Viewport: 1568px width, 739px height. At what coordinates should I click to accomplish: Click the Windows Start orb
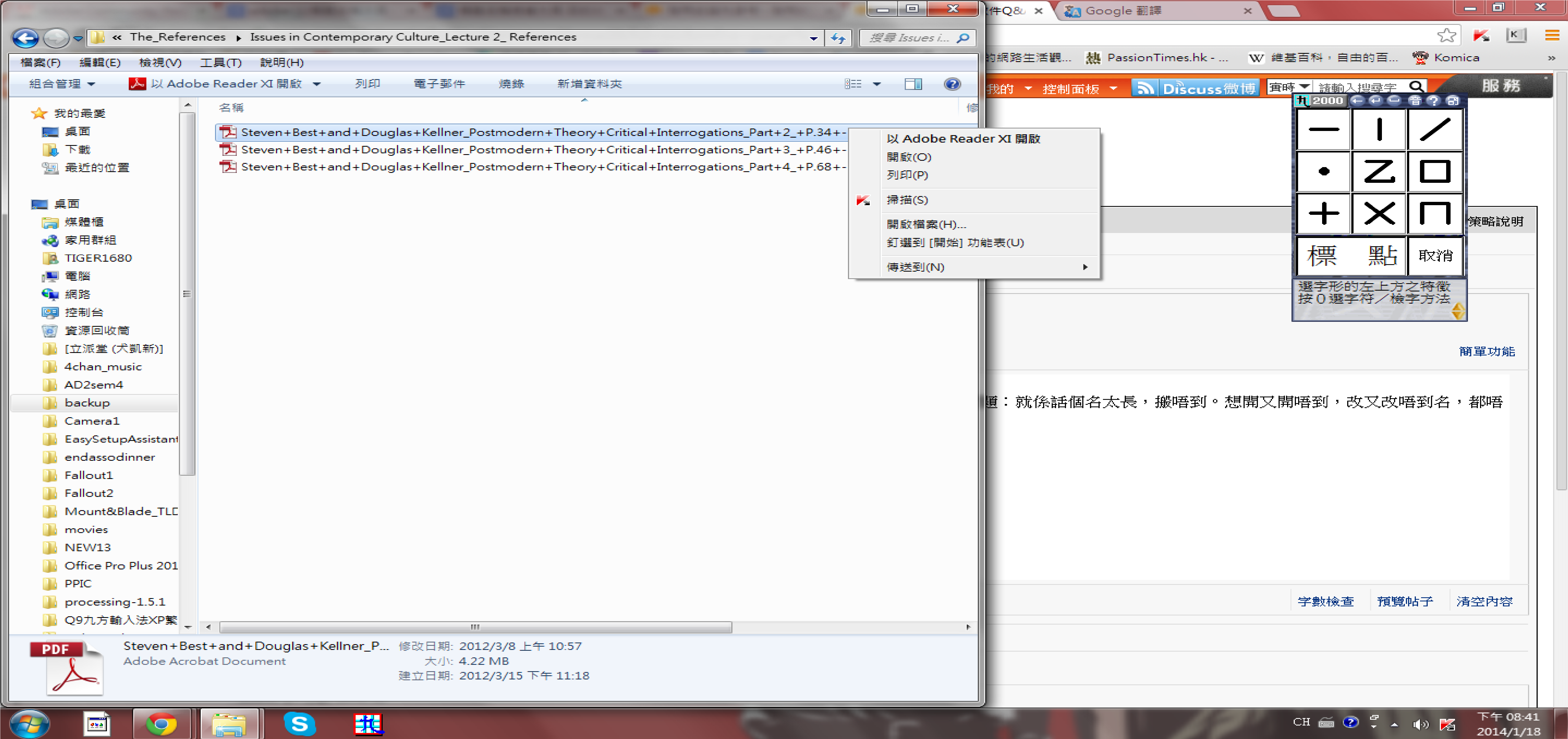tap(29, 724)
